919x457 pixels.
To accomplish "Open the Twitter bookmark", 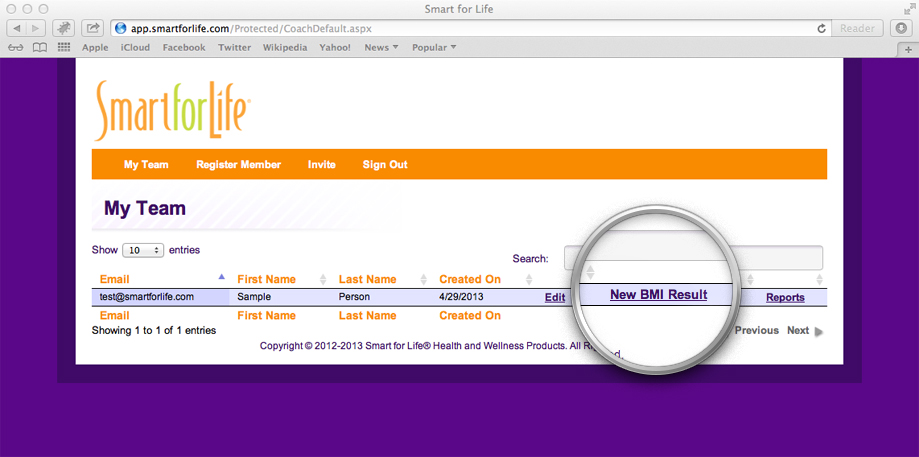I will tap(234, 47).
